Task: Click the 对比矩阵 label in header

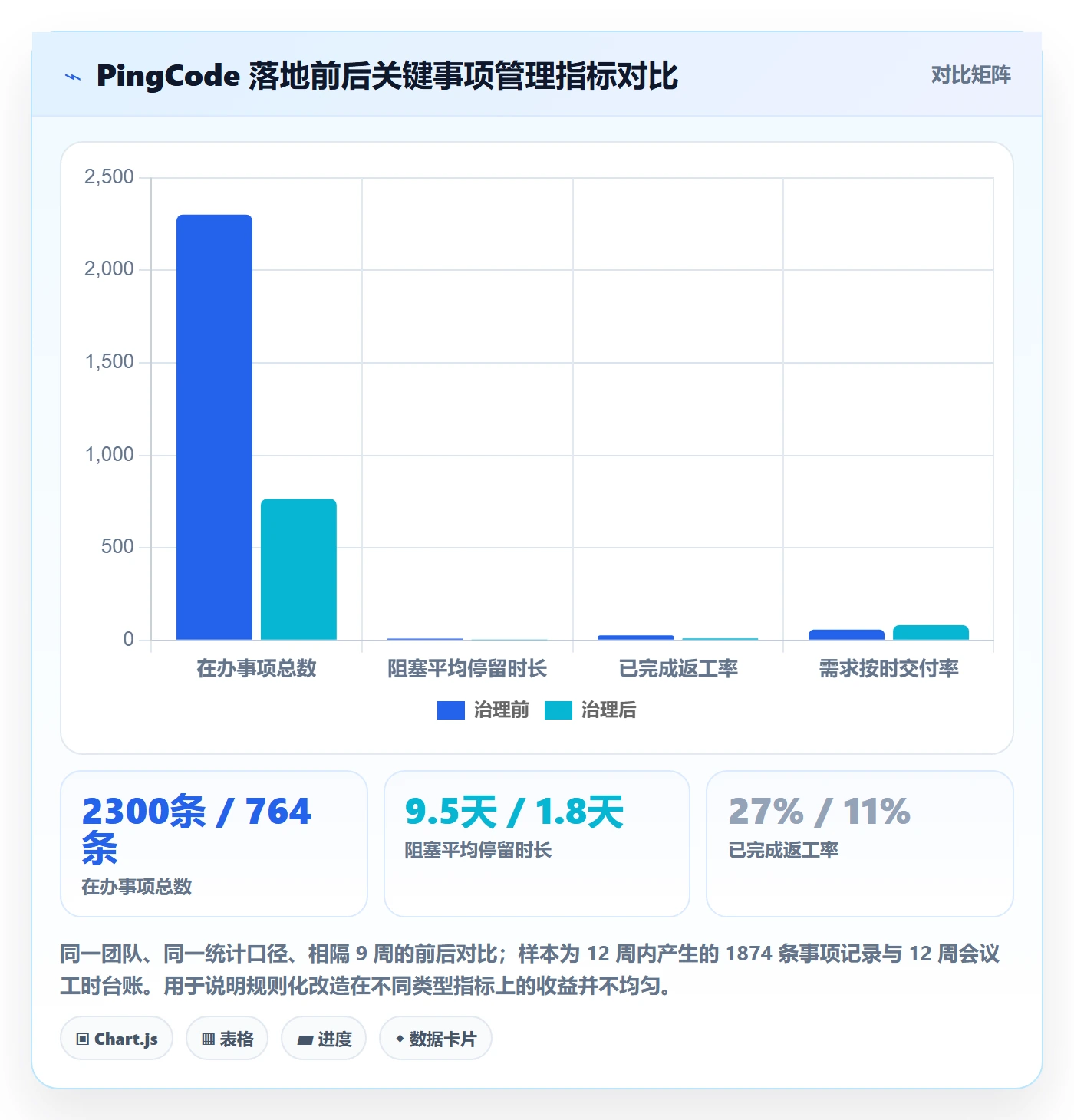Action: point(970,75)
